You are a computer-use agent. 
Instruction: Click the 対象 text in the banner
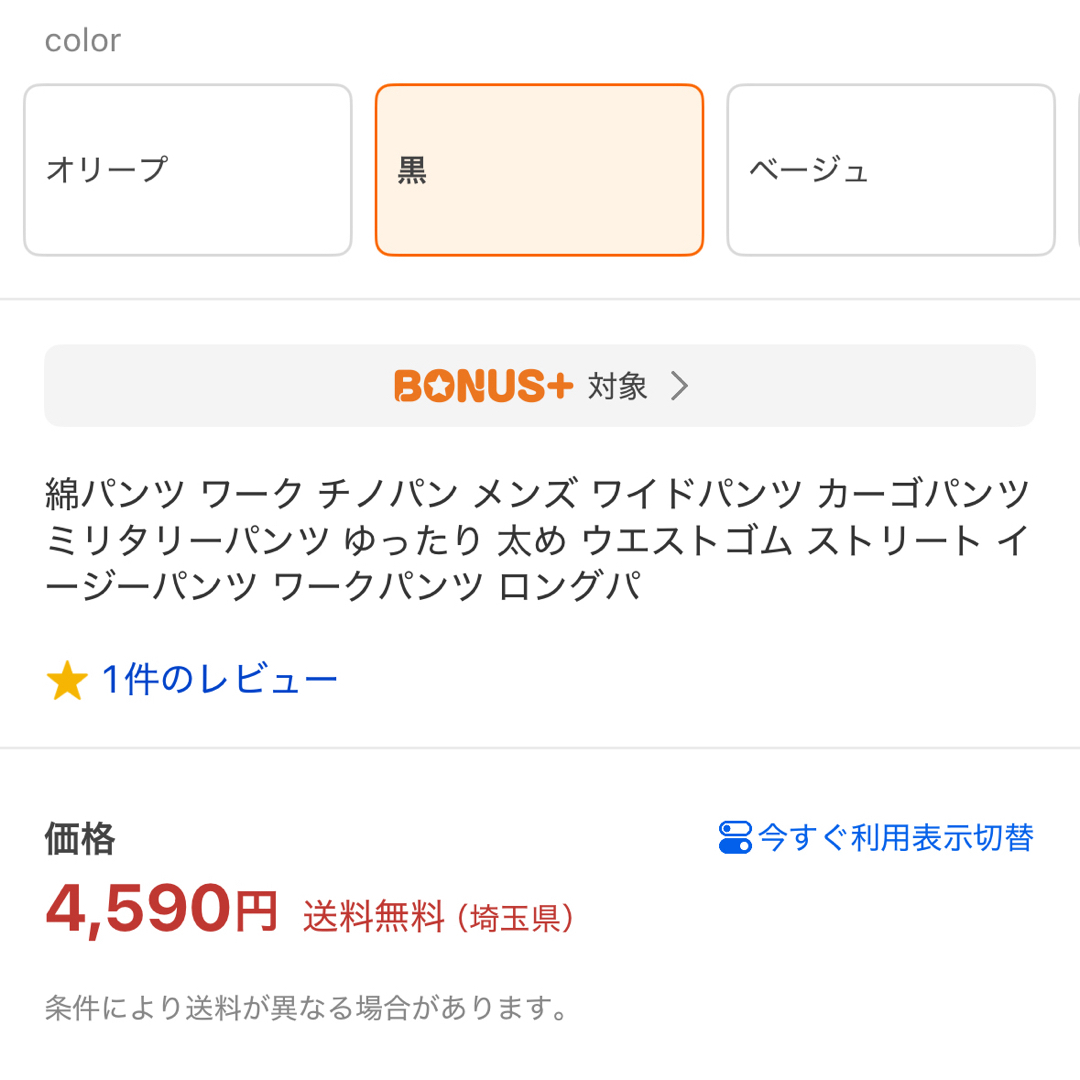(617, 386)
